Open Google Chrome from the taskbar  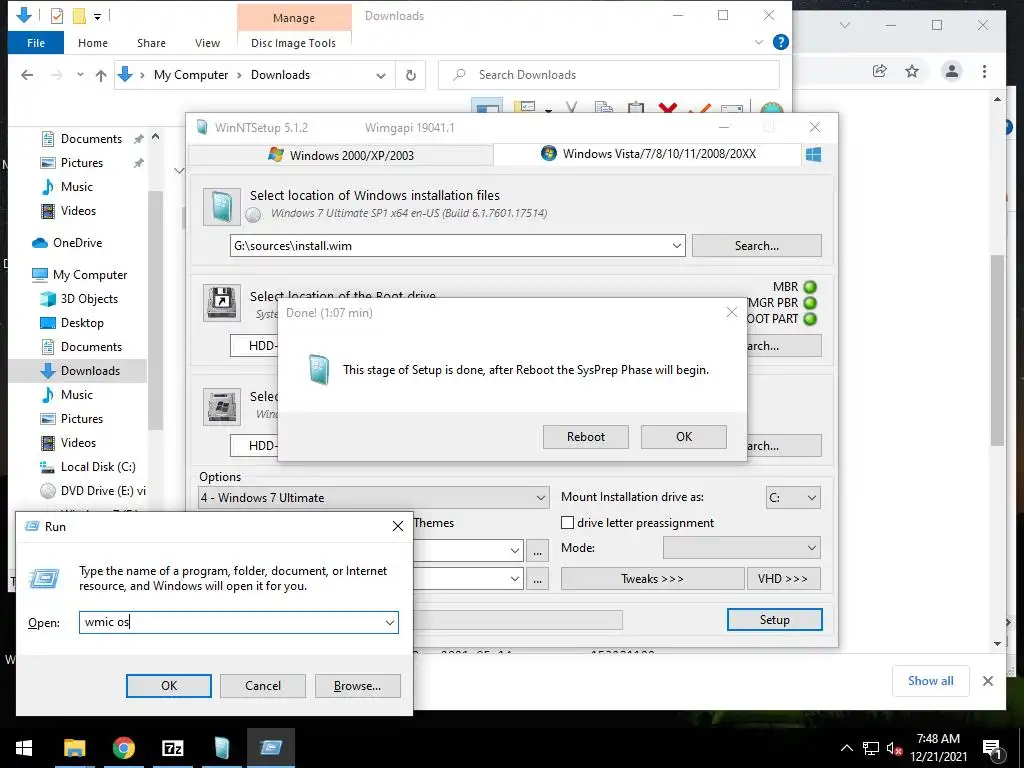[123, 748]
